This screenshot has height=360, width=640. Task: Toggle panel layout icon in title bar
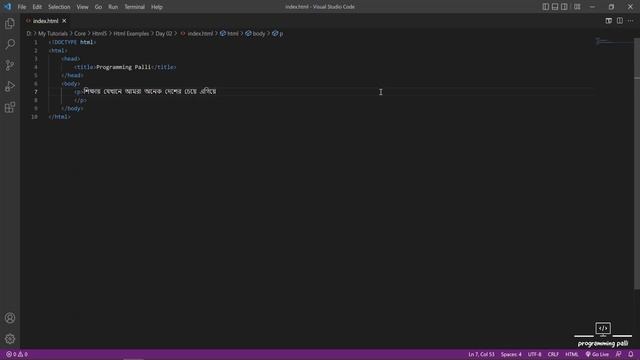pos(555,7)
